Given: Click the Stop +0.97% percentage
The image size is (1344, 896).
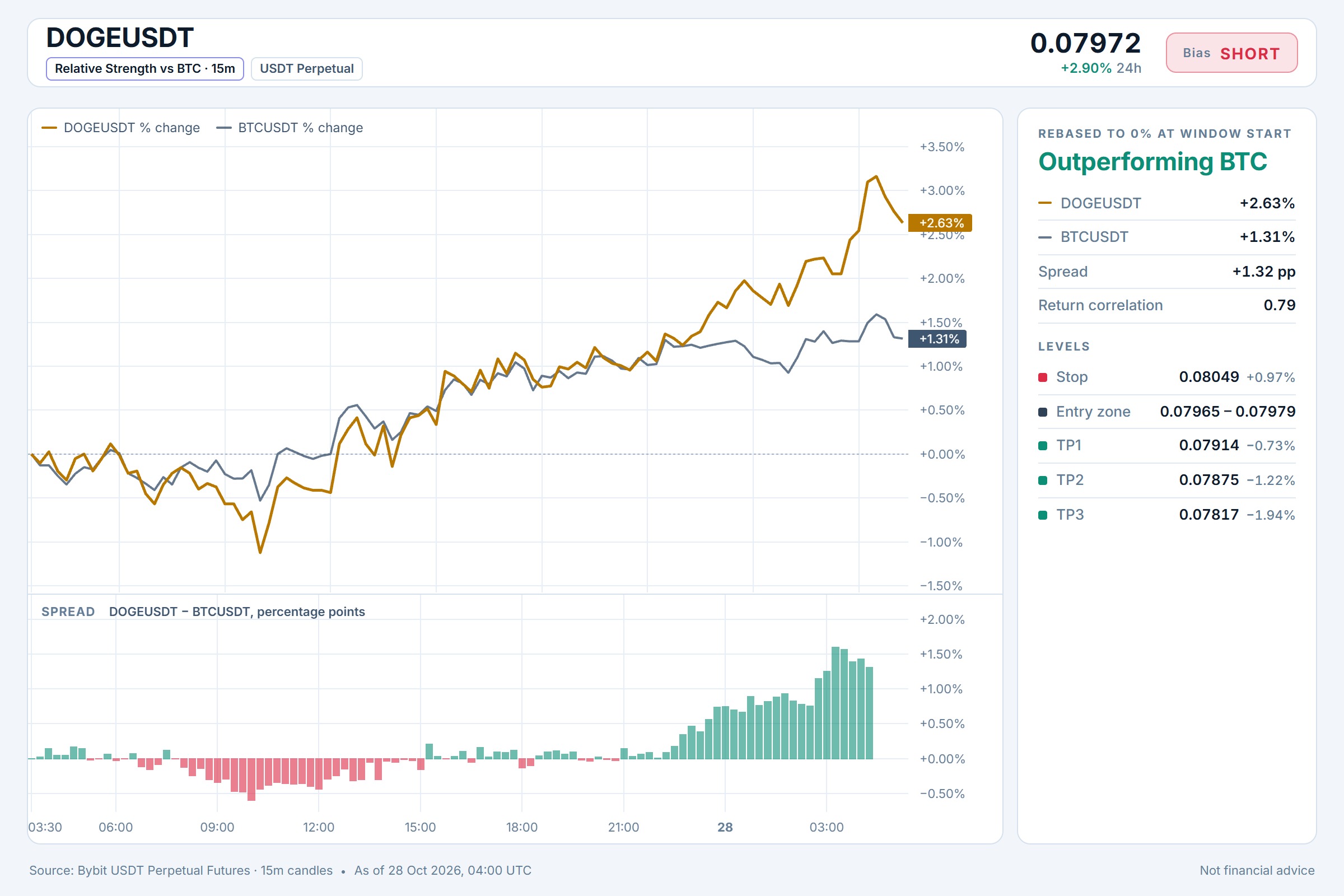Looking at the screenshot, I should [x=1271, y=377].
